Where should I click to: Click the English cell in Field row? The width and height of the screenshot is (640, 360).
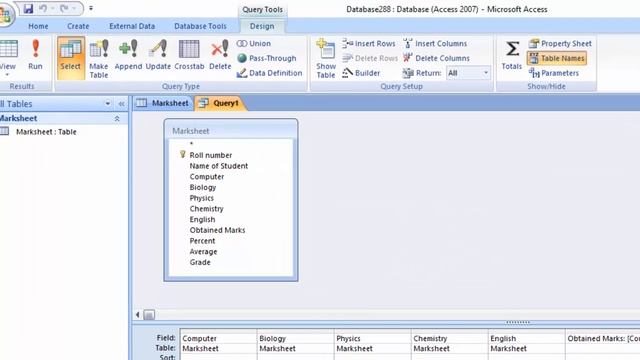tap(527, 338)
